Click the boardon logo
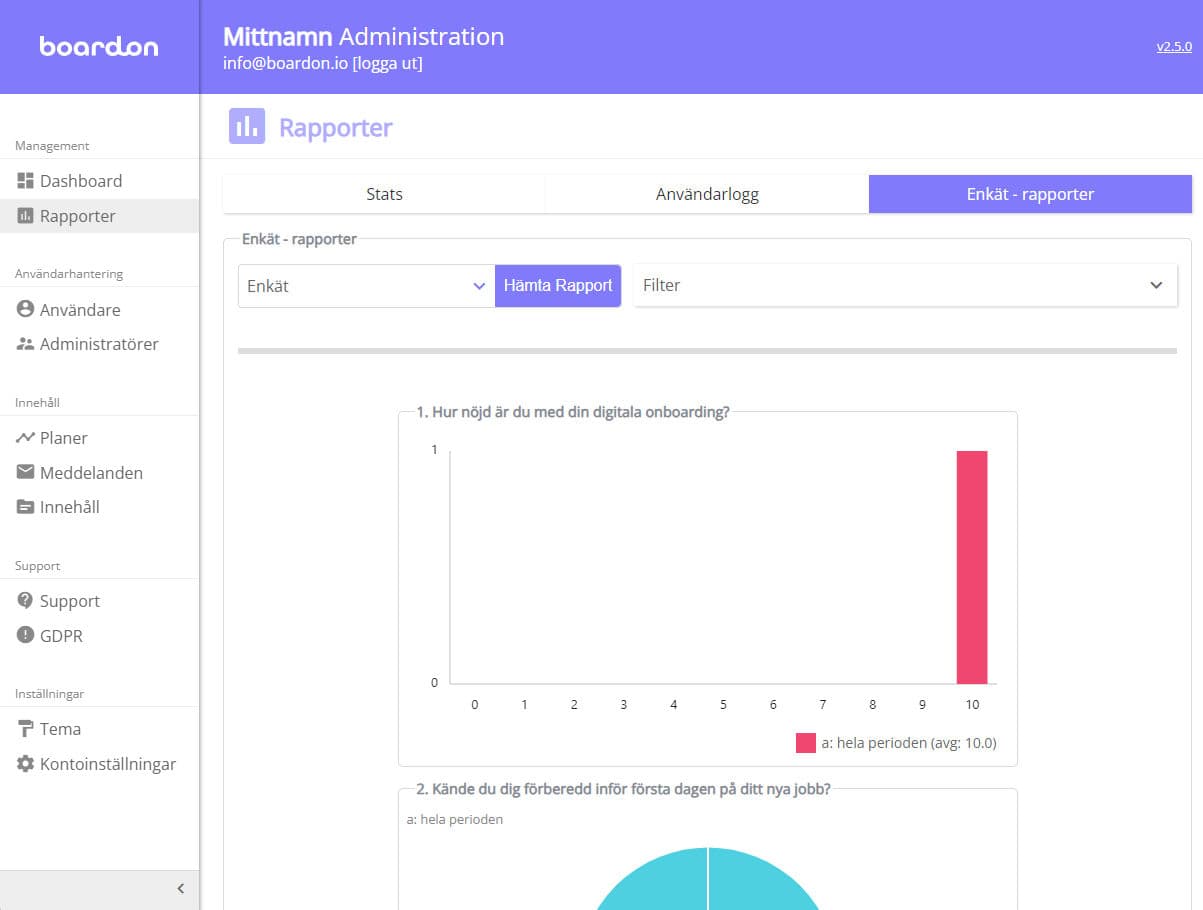The height and width of the screenshot is (910, 1203). point(99,46)
